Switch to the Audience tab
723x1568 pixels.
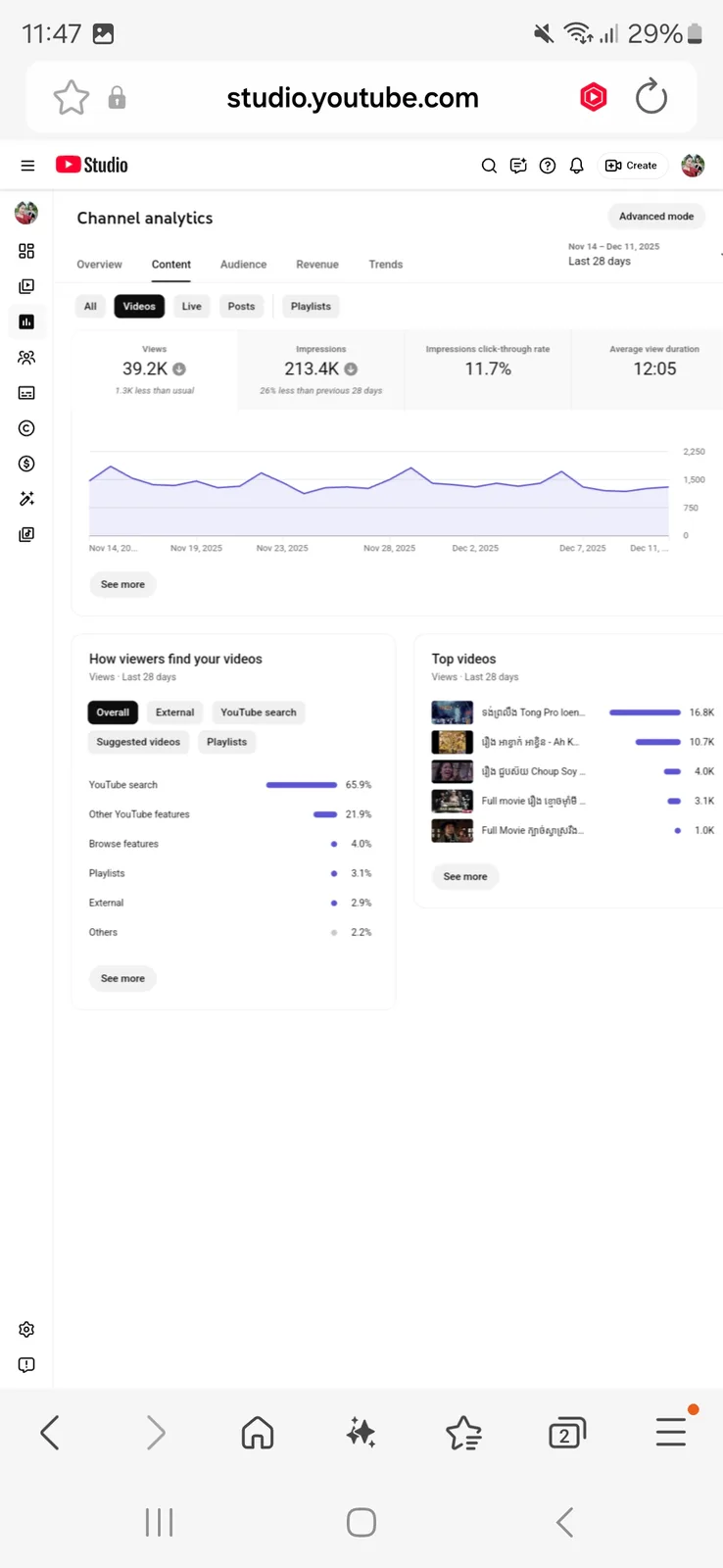[243, 265]
